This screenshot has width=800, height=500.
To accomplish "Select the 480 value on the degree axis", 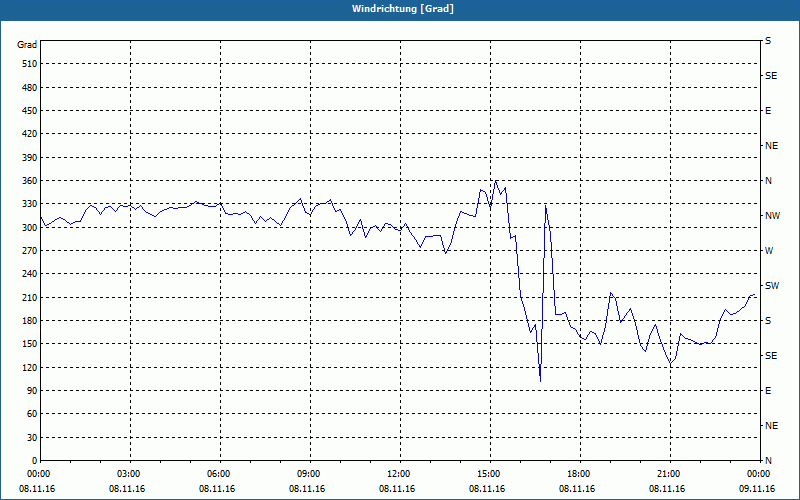I will point(30,87).
